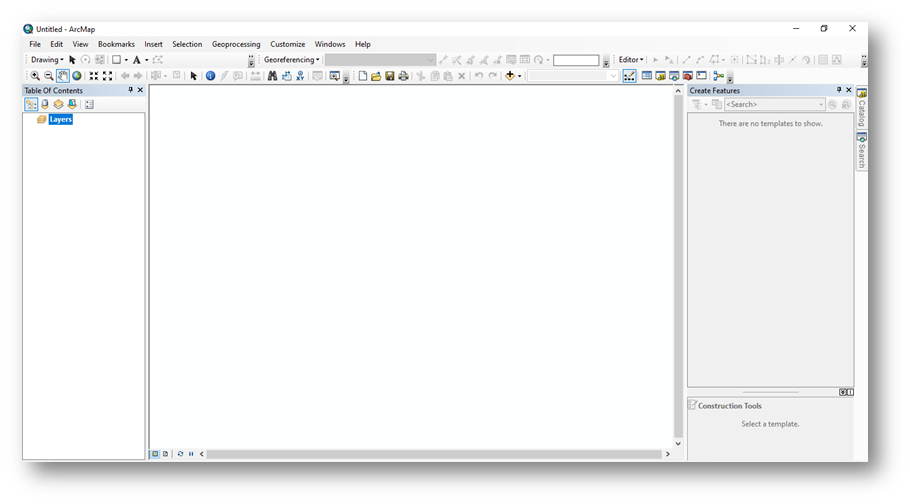Open the Catalog side tab
910x504 pixels.
pyautogui.click(x=862, y=108)
